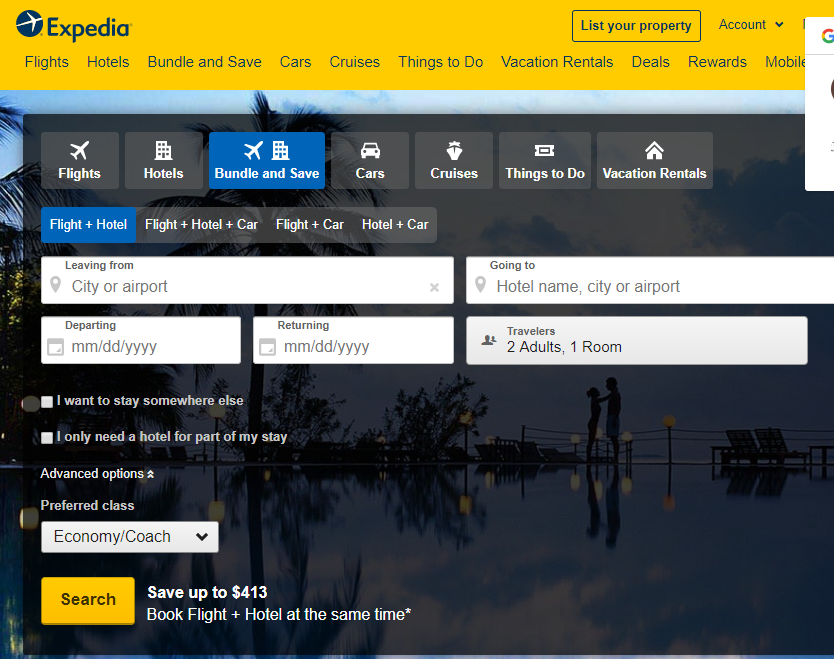The width and height of the screenshot is (834, 659).
Task: Select the Flights airplane icon tile
Action: (80, 160)
